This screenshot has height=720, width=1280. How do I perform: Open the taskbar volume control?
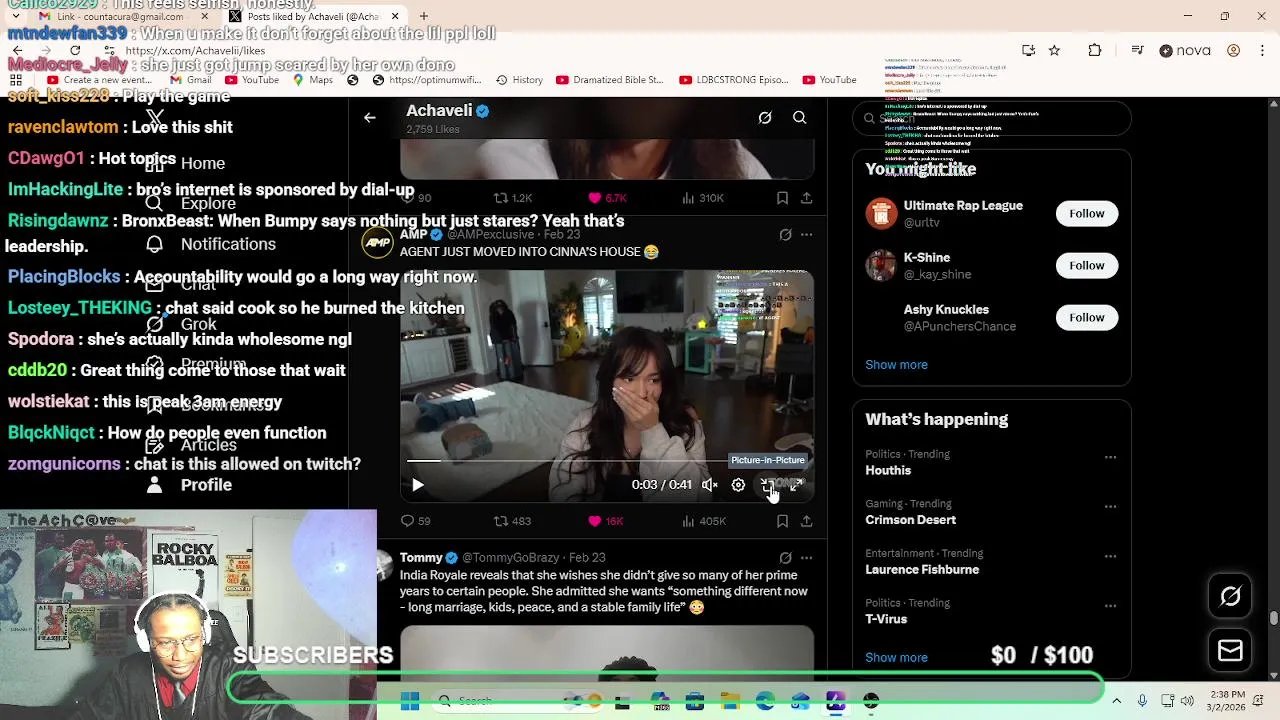pyautogui.click(x=1187, y=702)
